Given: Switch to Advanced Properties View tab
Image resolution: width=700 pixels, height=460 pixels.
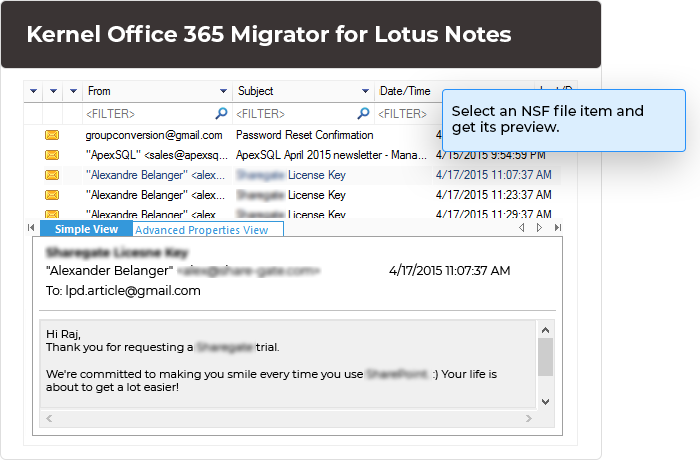Looking at the screenshot, I should click(x=208, y=230).
